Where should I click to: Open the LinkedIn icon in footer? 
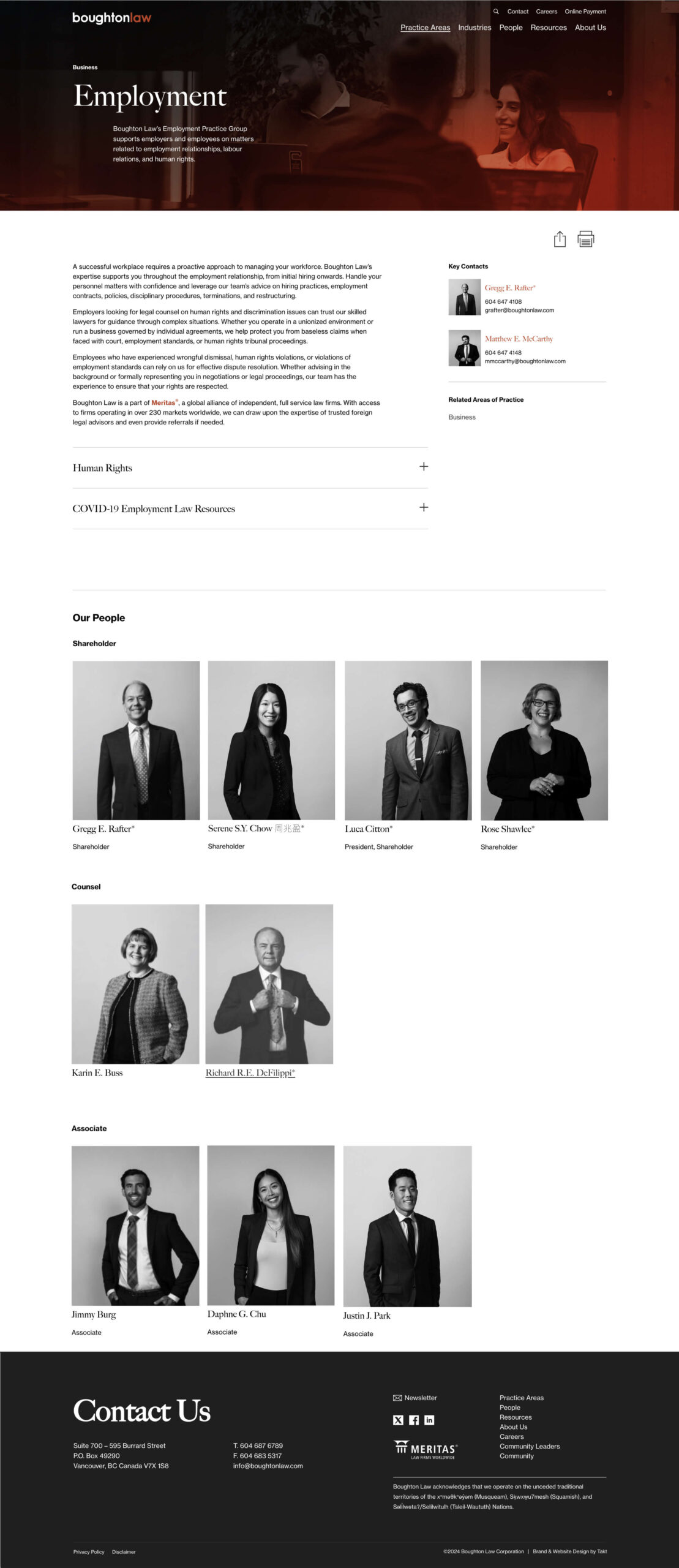(x=429, y=1420)
